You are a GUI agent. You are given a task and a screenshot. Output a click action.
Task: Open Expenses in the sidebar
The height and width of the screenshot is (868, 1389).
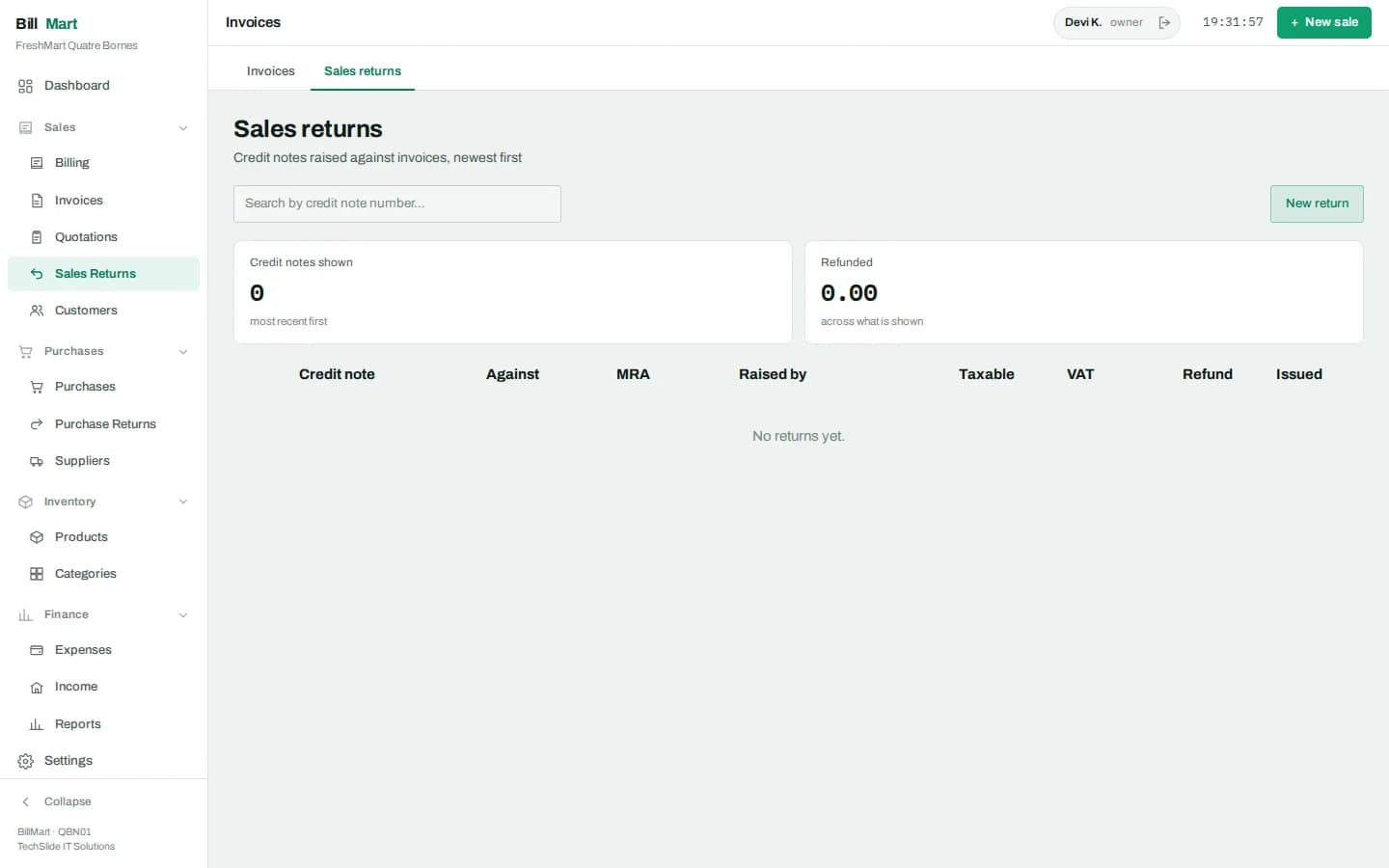103,650
